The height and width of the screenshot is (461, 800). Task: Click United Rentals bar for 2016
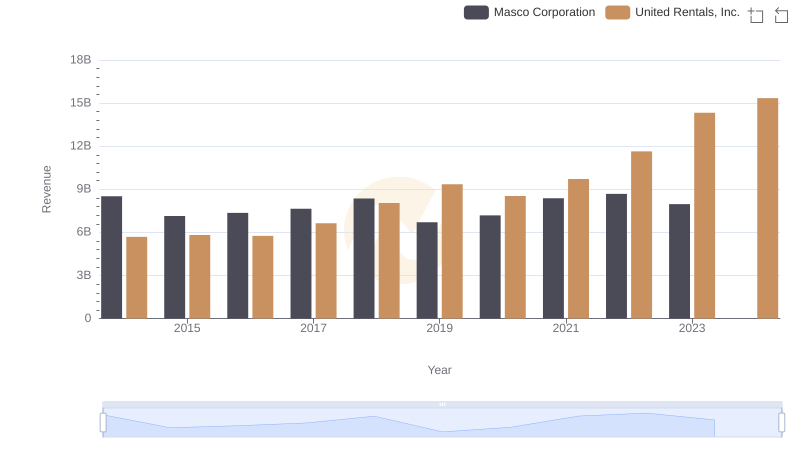pyautogui.click(x=263, y=277)
